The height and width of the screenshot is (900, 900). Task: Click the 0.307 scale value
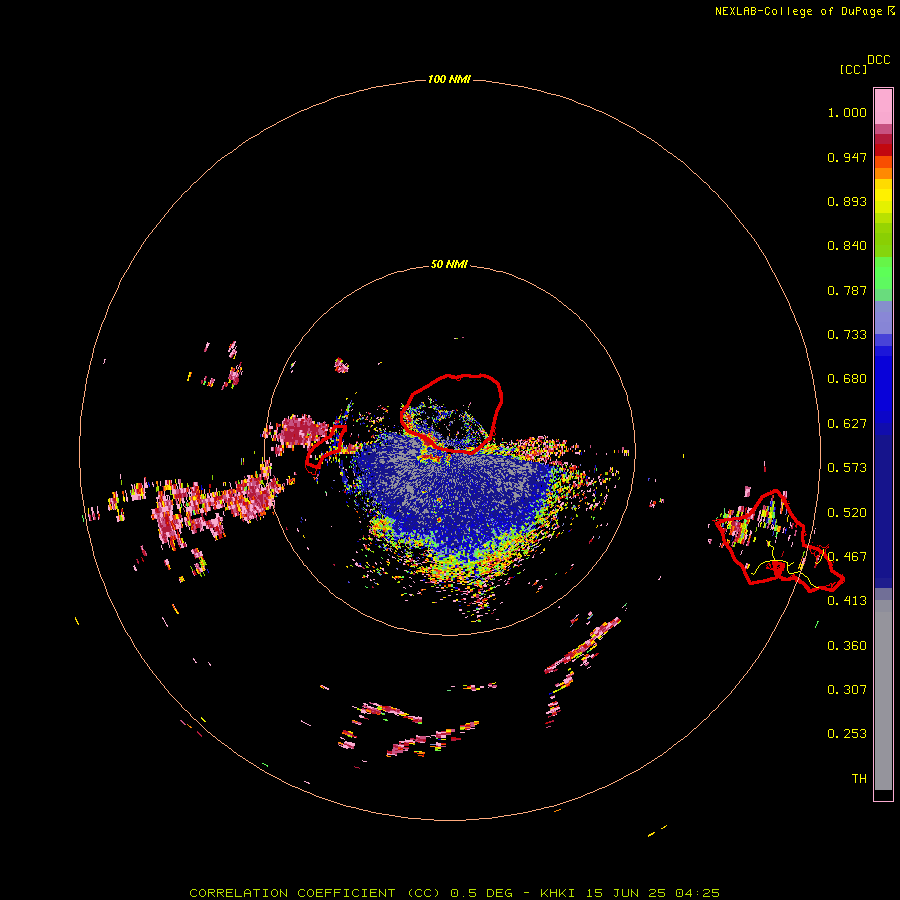(x=847, y=690)
